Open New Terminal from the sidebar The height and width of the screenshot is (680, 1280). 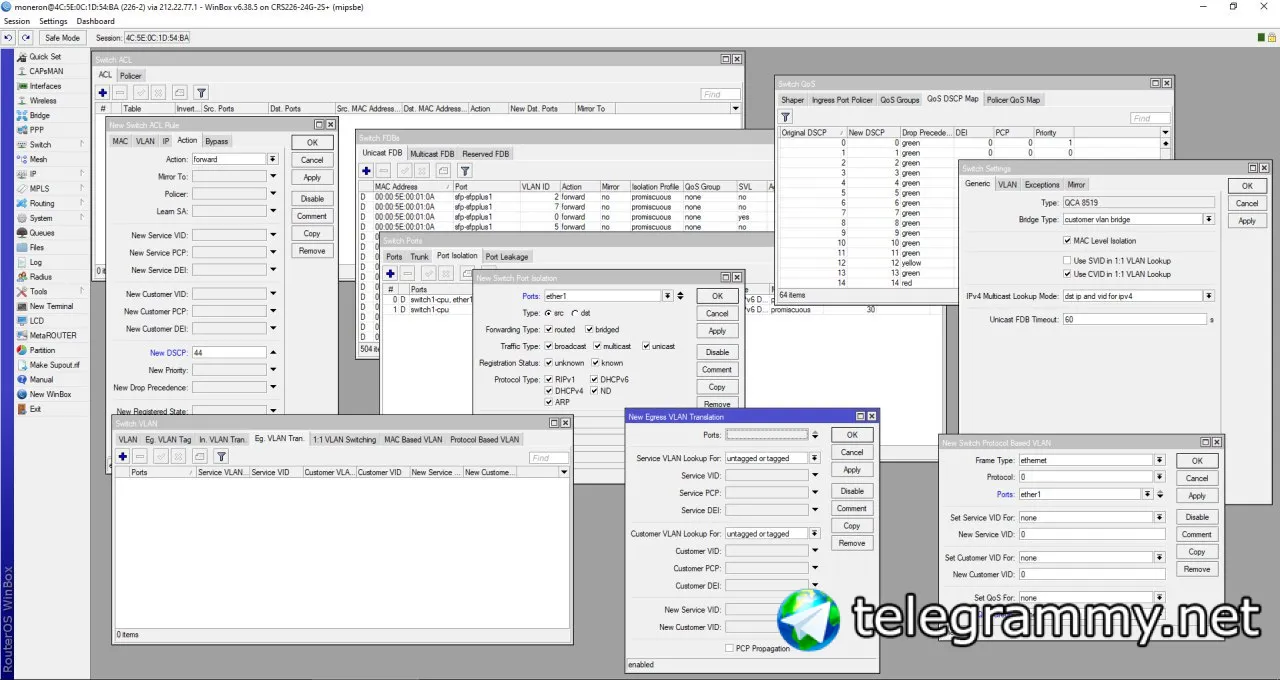click(x=51, y=306)
